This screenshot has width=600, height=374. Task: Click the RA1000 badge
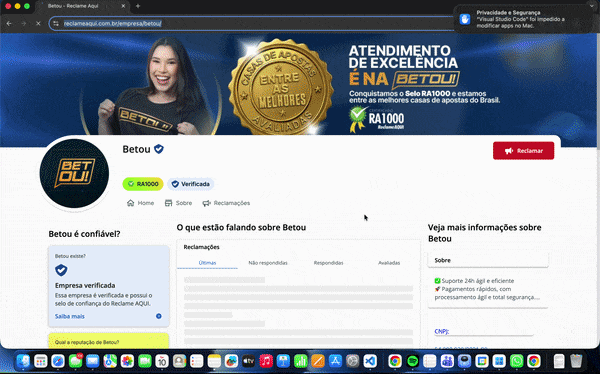[143, 184]
